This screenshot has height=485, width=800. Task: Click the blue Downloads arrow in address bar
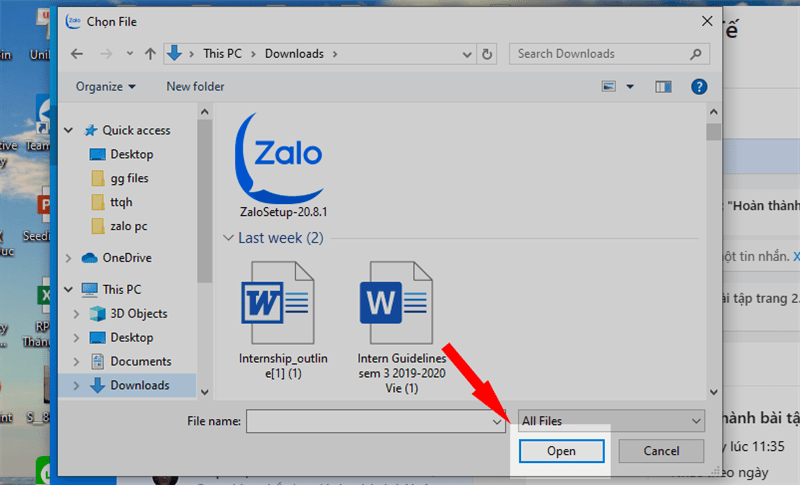[174, 53]
